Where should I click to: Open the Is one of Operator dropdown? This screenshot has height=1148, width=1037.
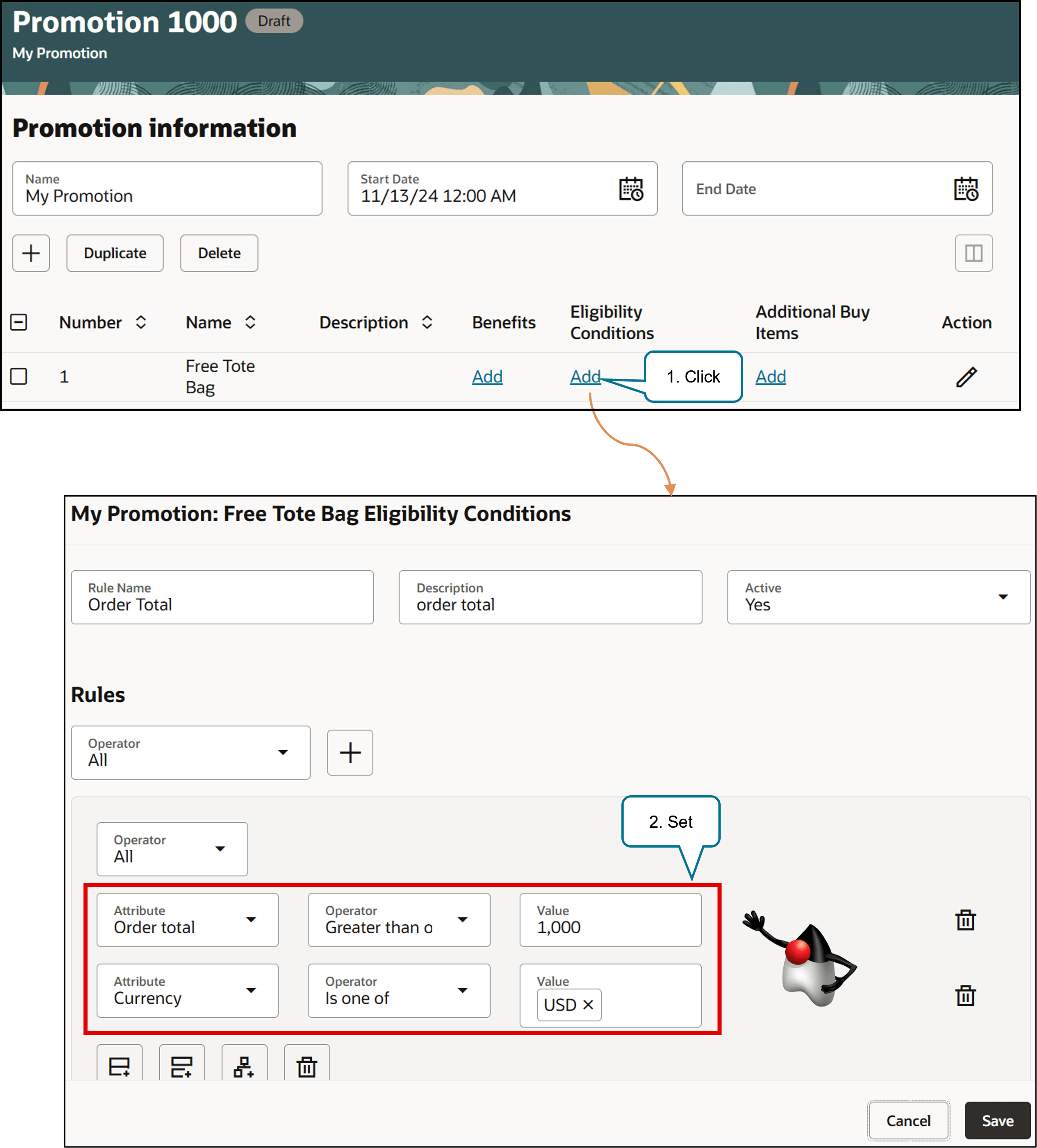point(463,990)
